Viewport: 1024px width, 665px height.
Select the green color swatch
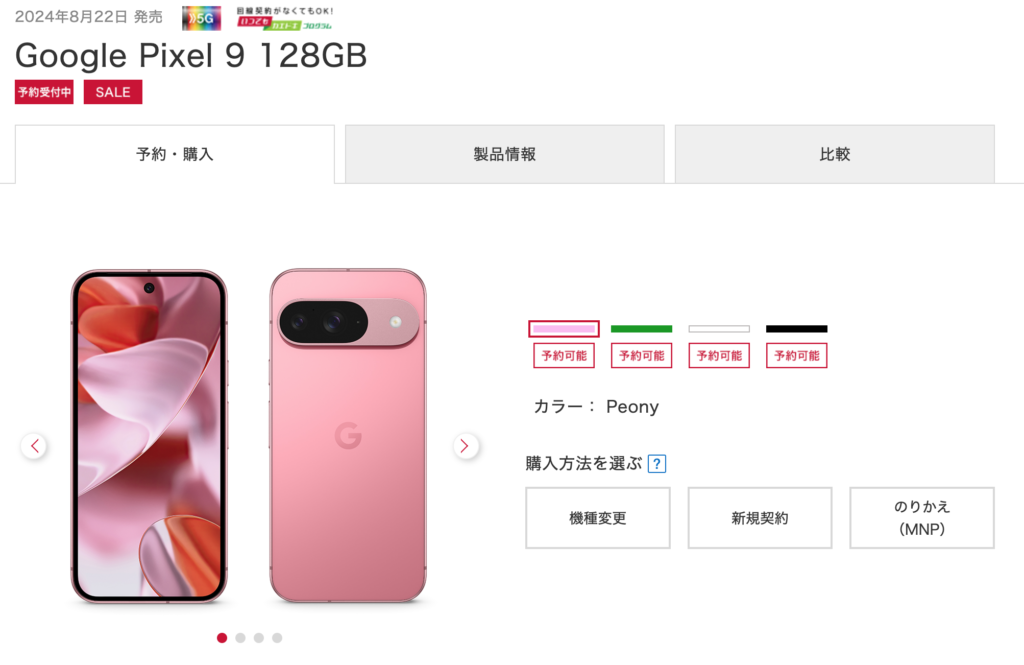coord(641,329)
